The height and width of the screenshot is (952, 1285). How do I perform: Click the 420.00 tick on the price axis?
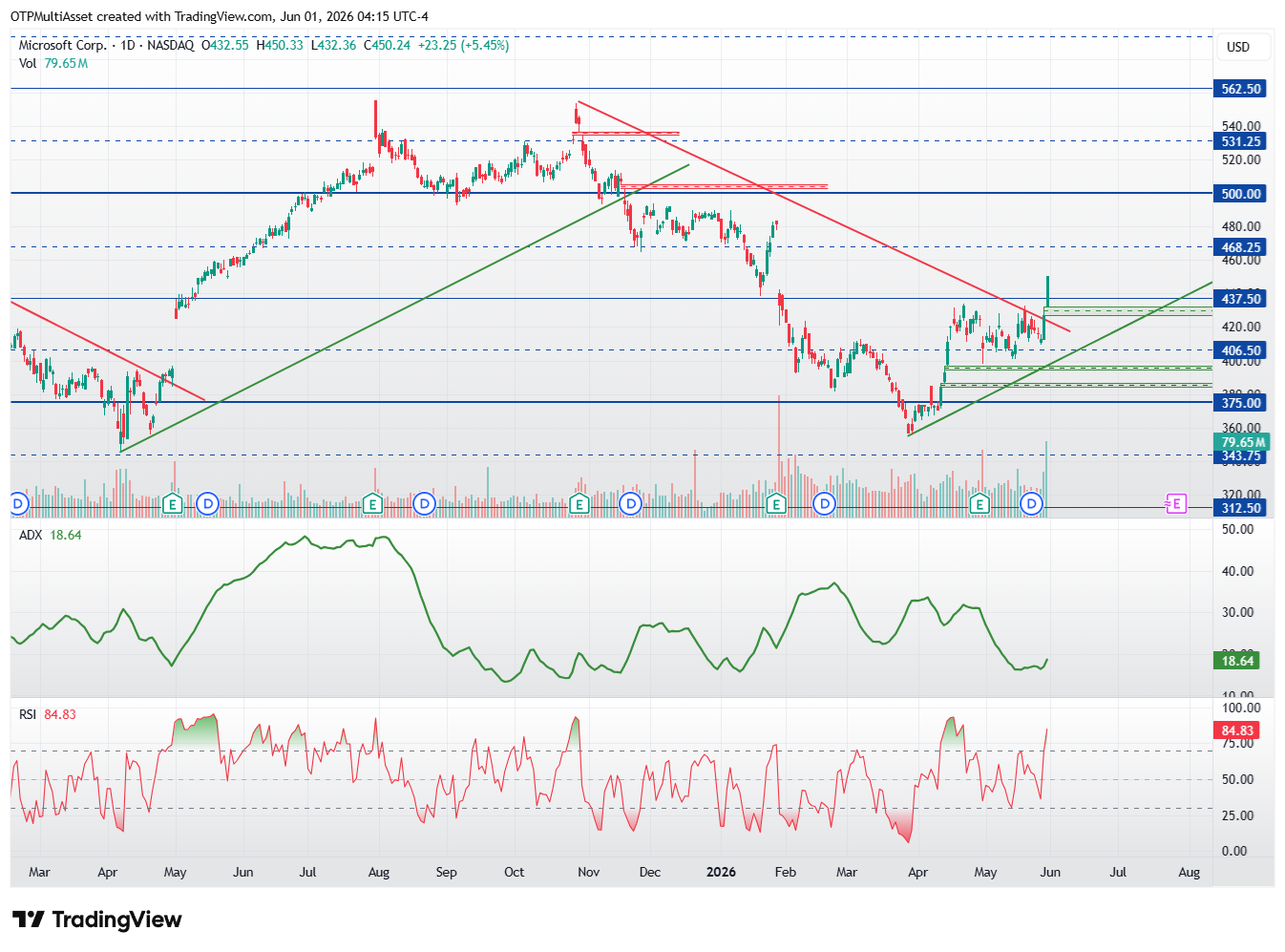click(x=1241, y=327)
